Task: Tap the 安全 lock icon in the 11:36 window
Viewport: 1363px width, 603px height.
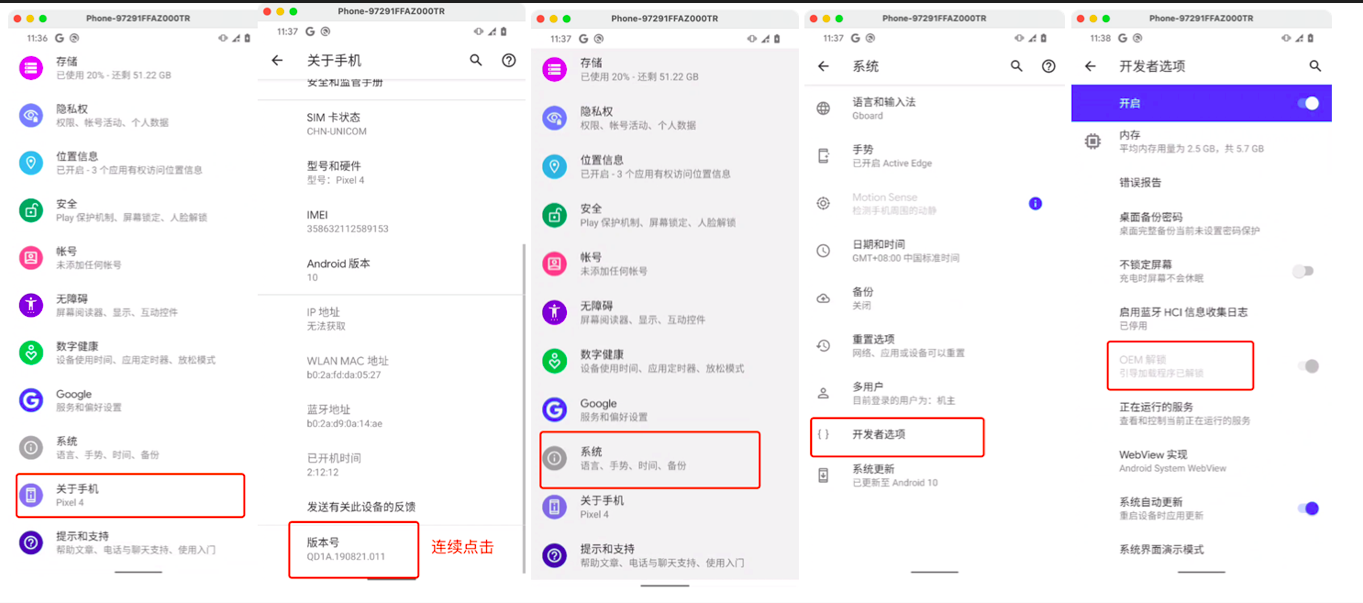Action: [x=31, y=210]
